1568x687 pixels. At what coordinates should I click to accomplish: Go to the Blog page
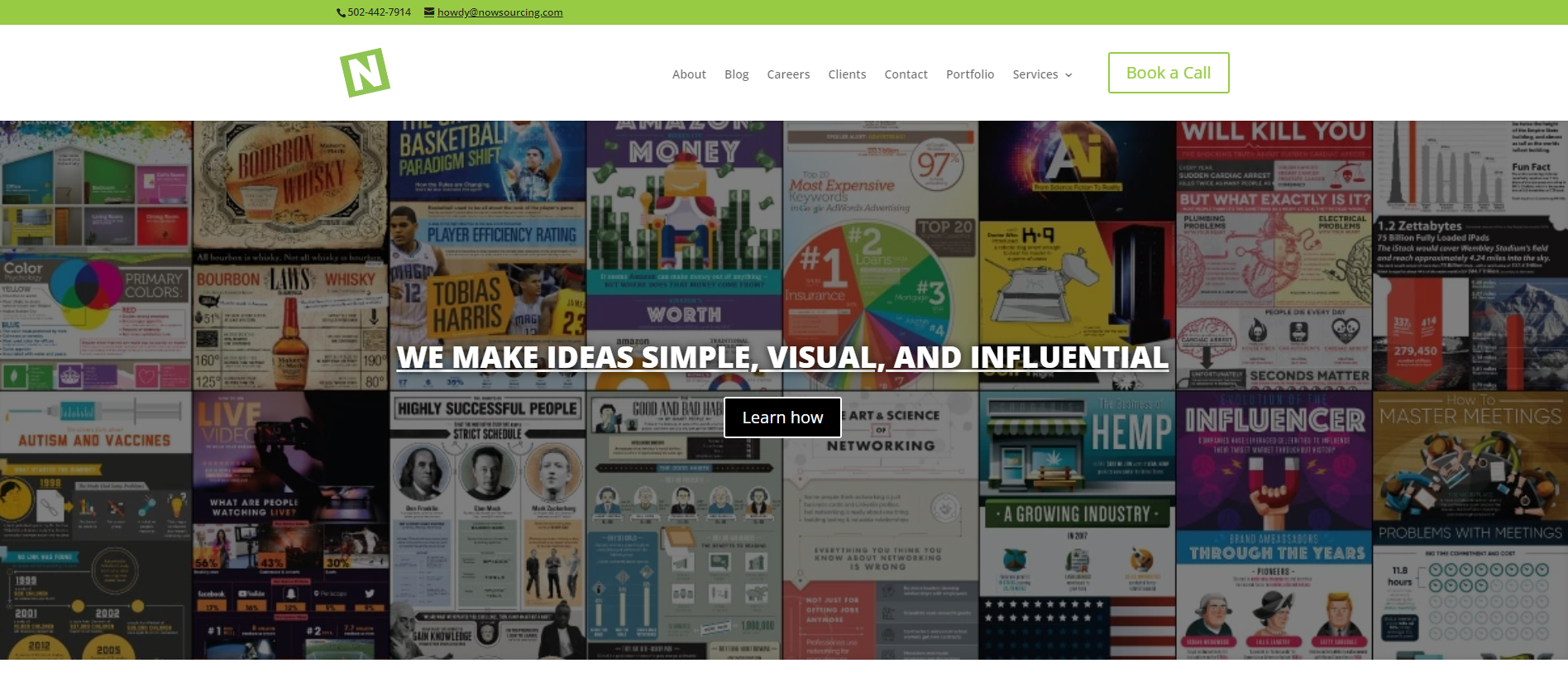(x=736, y=74)
